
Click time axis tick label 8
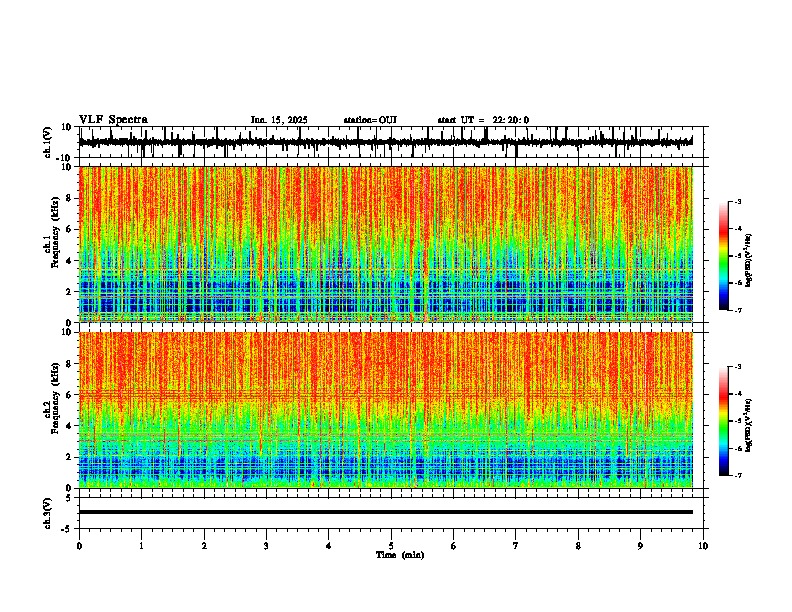[x=578, y=546]
